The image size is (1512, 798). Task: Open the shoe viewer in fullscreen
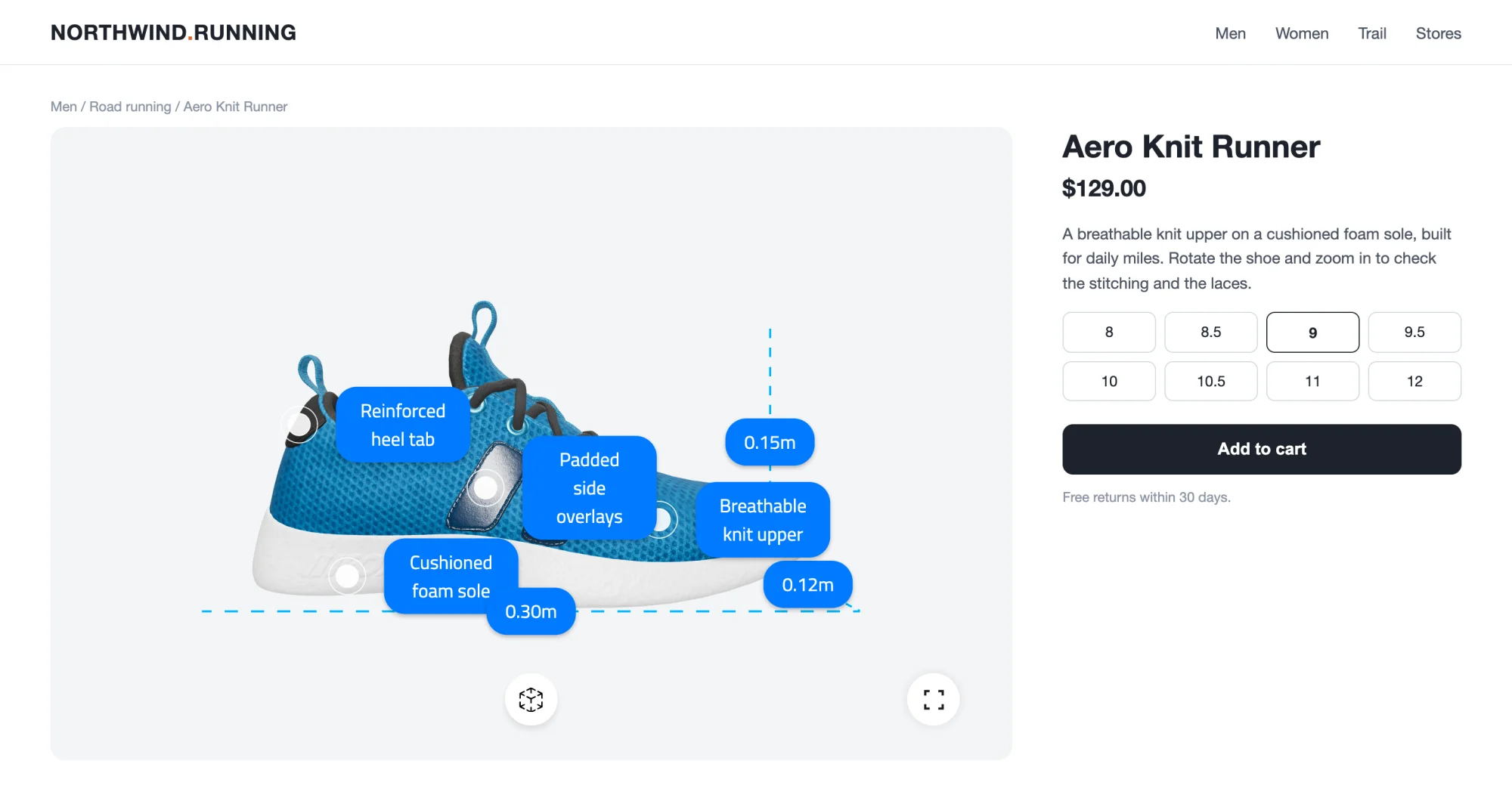point(933,699)
